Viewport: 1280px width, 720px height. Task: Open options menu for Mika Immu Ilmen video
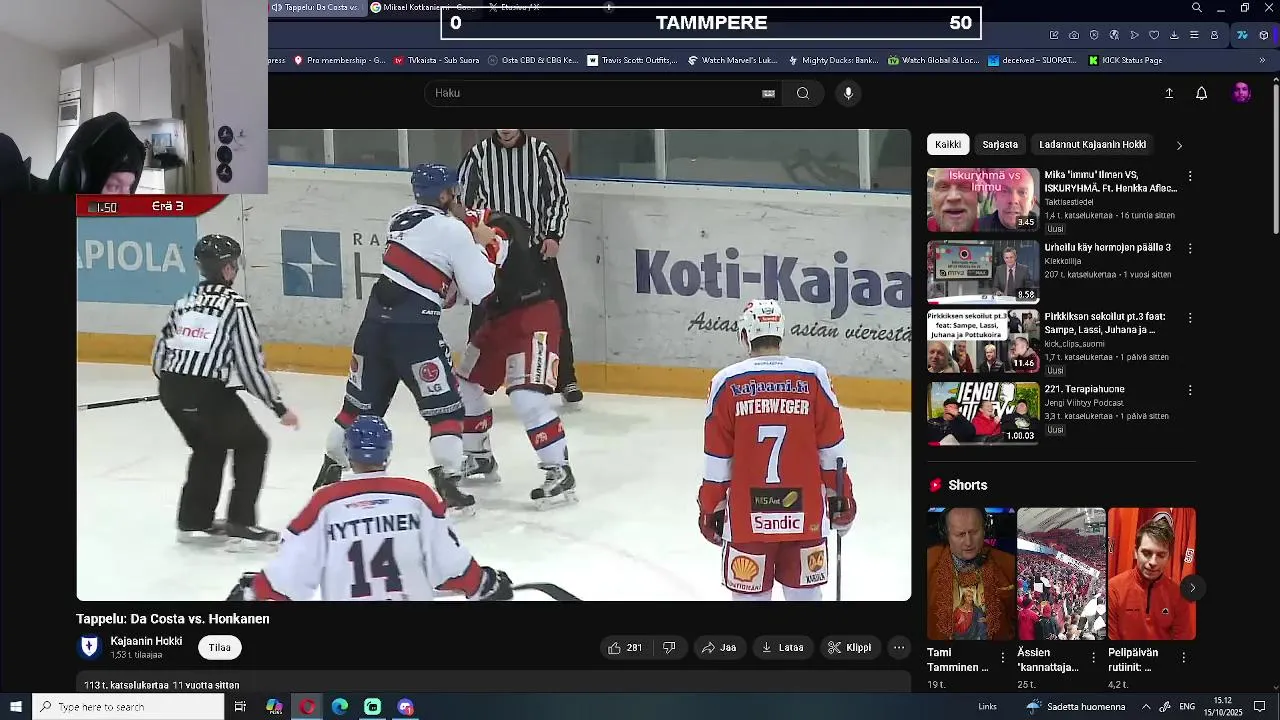[1190, 176]
